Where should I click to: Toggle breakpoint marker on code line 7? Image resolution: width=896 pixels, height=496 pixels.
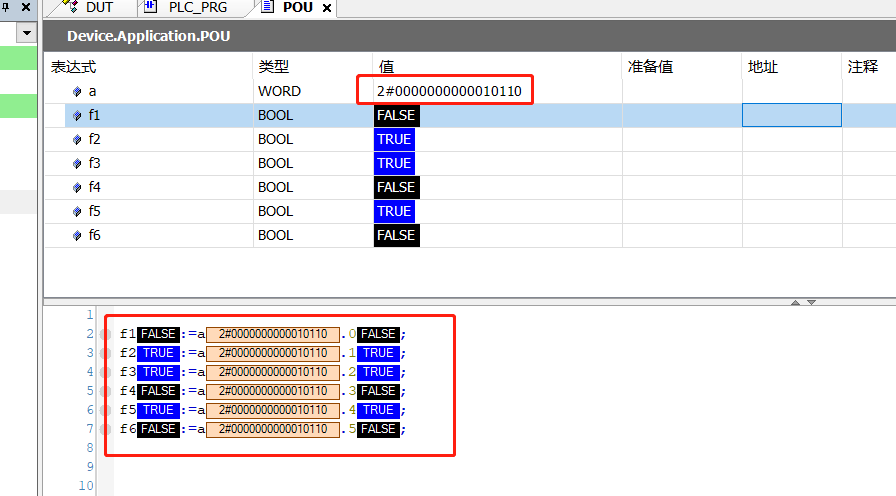coord(105,429)
